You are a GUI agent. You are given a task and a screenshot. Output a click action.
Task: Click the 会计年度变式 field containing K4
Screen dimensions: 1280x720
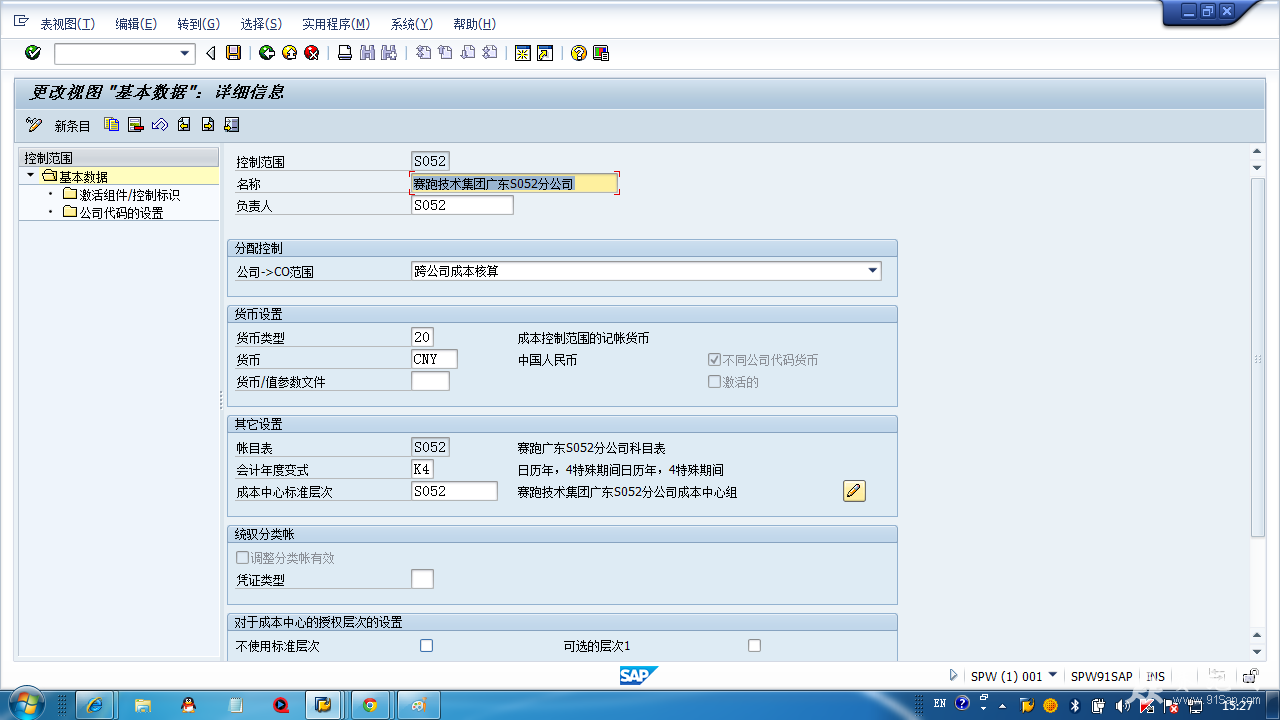point(422,469)
